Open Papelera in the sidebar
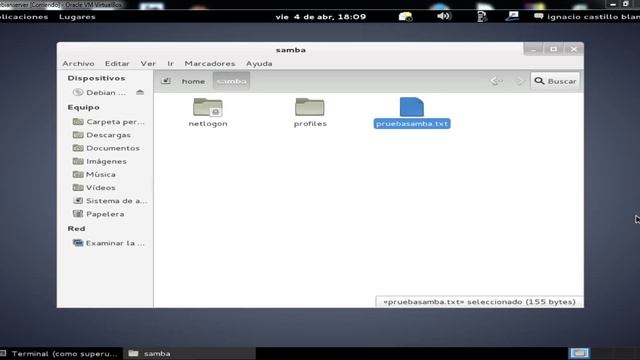Viewport: 640px width, 360px height. pos(98,214)
